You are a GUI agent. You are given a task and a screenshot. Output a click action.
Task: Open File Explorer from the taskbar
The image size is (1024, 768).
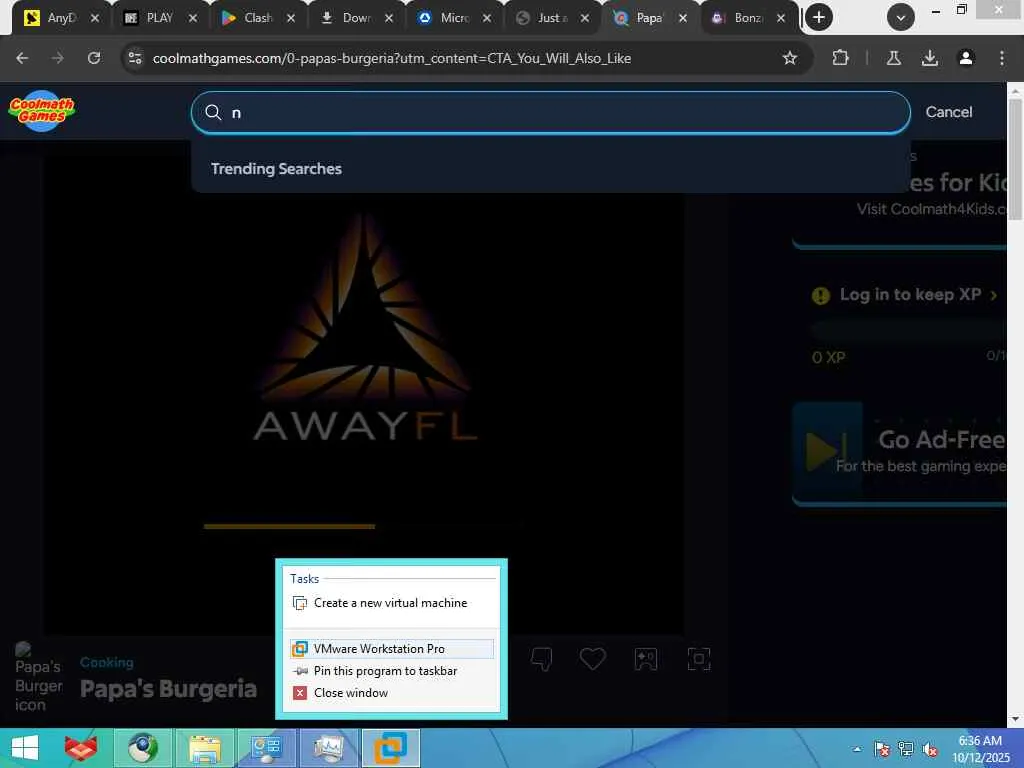(204, 748)
